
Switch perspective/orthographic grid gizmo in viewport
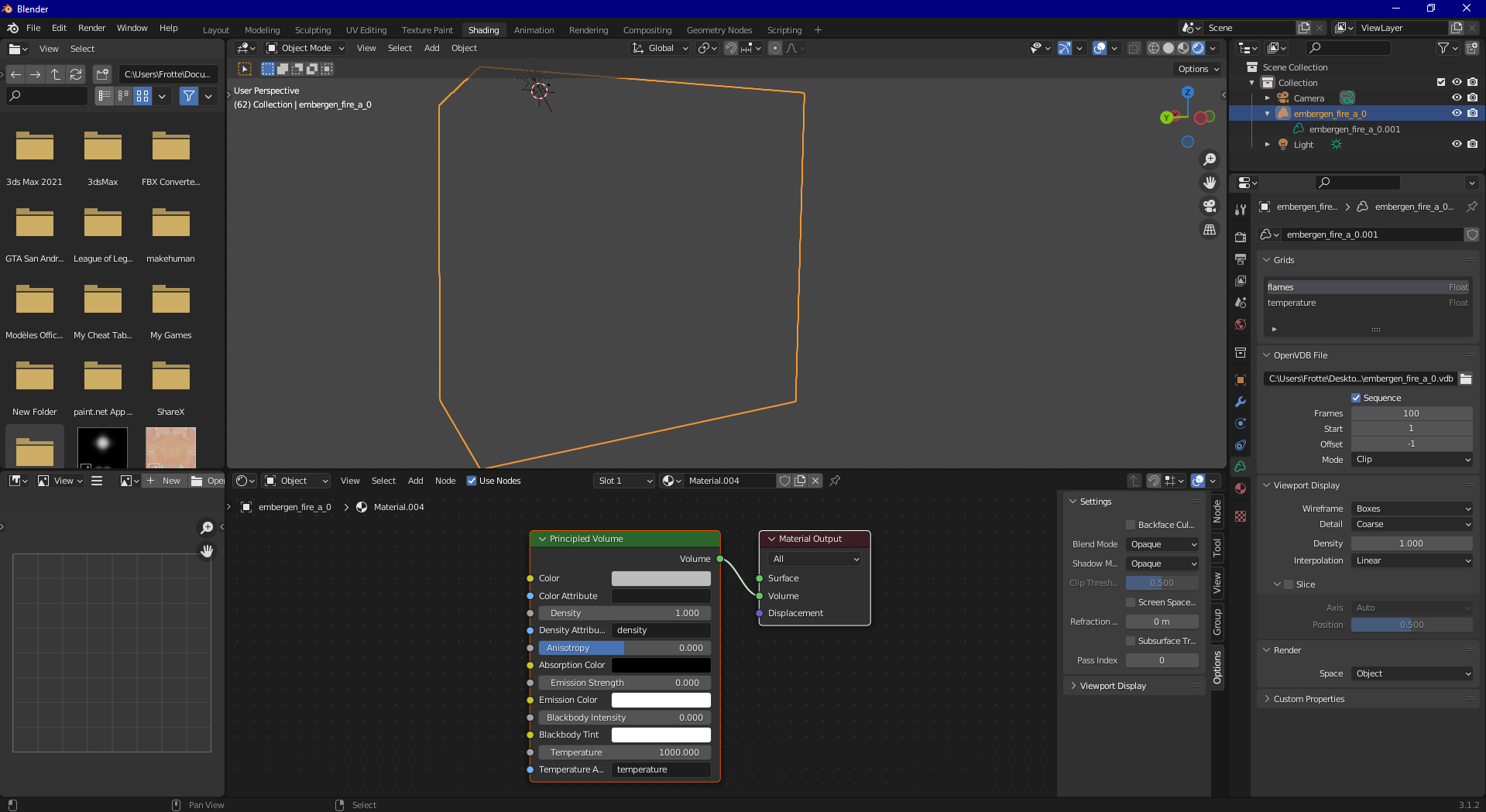tap(1210, 230)
